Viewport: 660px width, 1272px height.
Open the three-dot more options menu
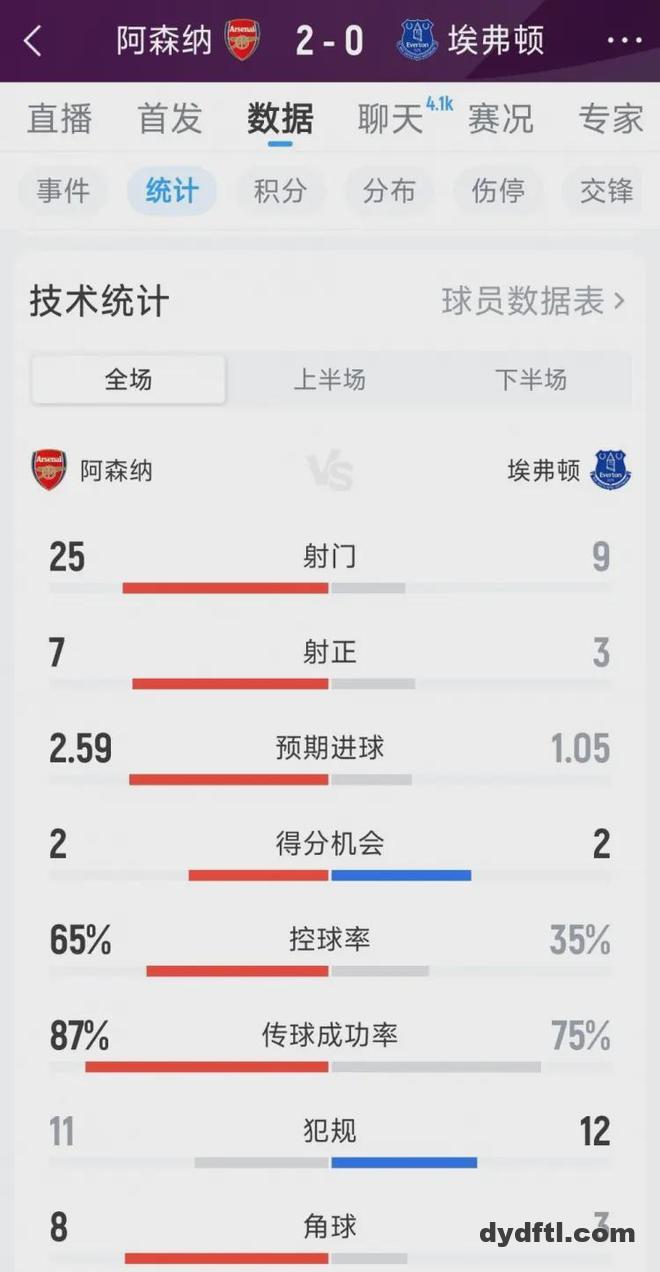pyautogui.click(x=624, y=41)
